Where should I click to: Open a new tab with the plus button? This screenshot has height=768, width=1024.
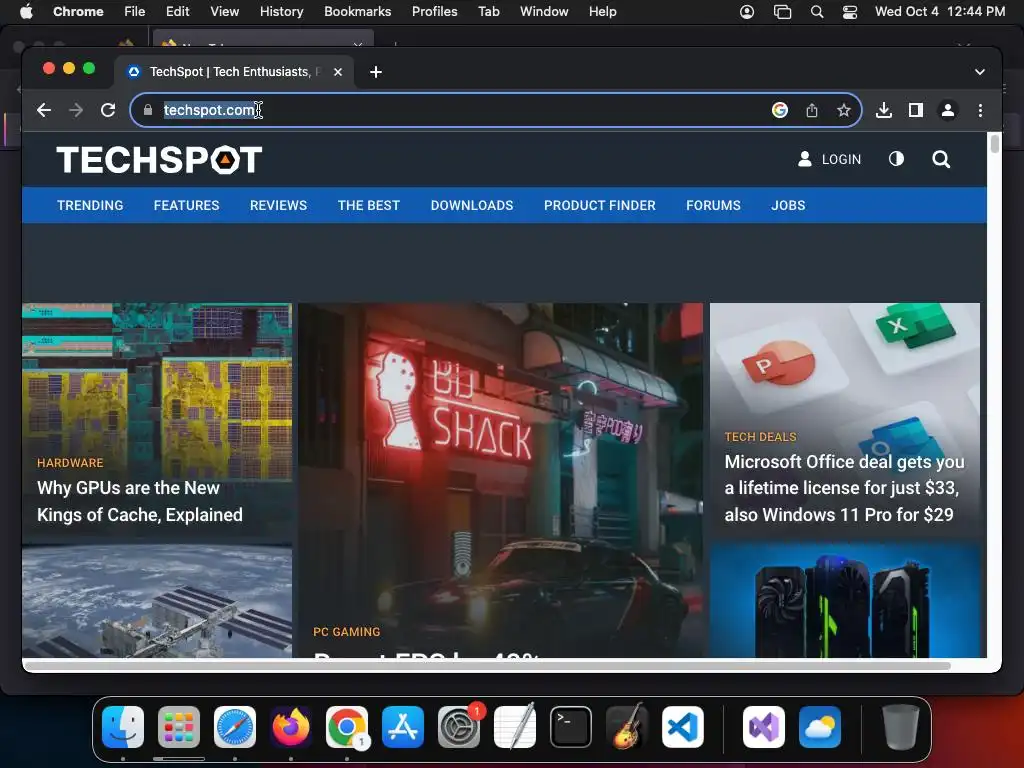click(376, 72)
